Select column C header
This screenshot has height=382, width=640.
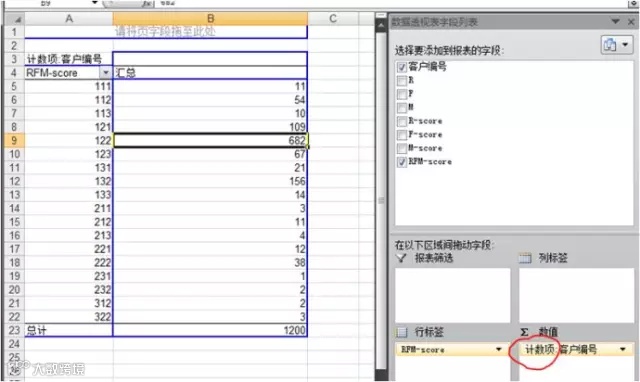coord(333,19)
